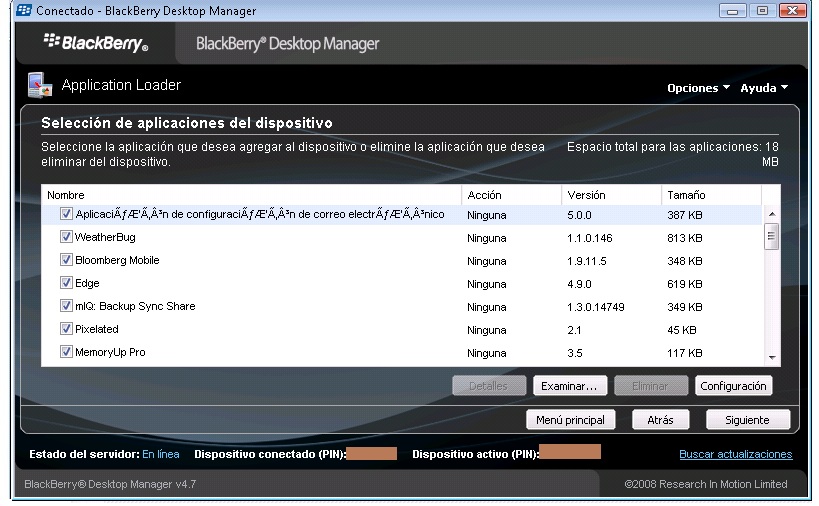819x506 pixels.
Task: Select the Bloomberg Mobile row name
Action: point(117,260)
